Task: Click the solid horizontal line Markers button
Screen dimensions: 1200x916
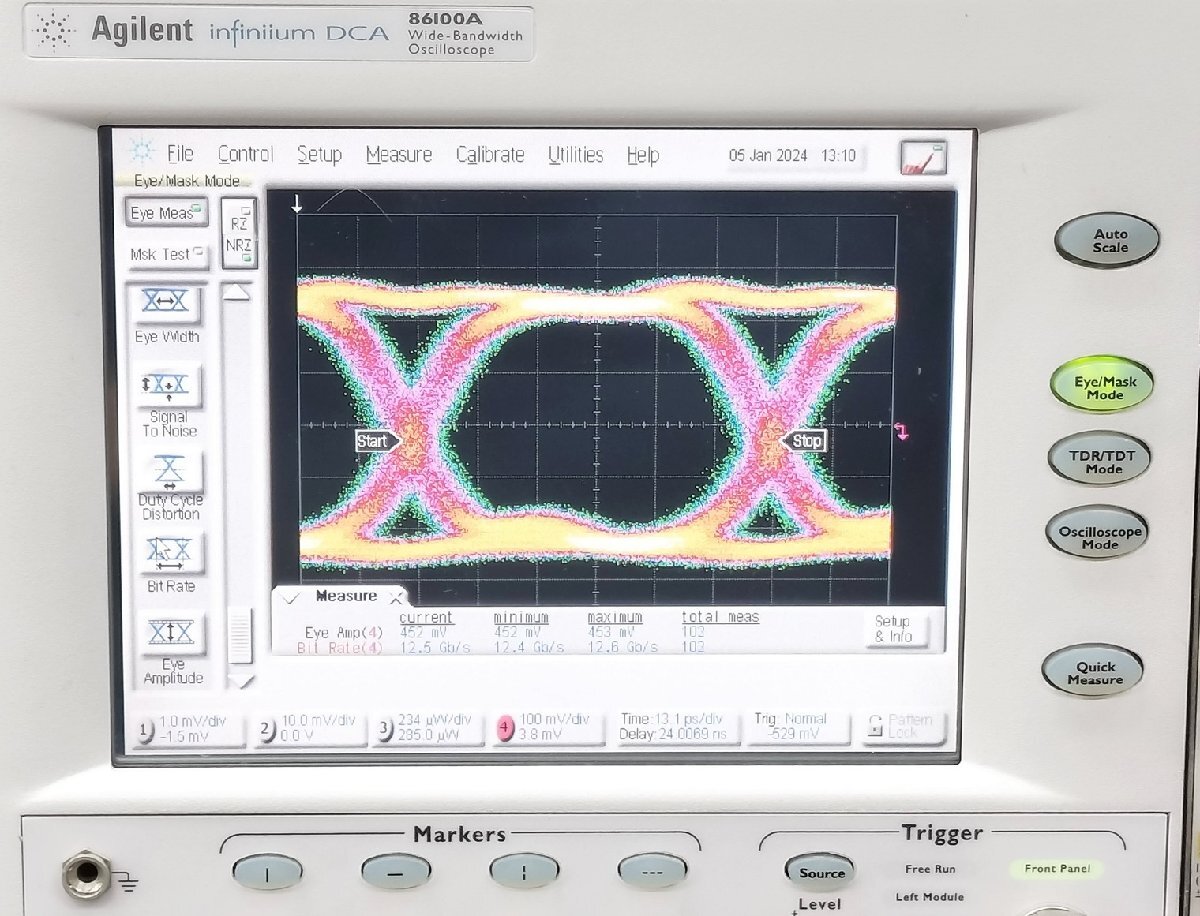Action: click(x=396, y=873)
